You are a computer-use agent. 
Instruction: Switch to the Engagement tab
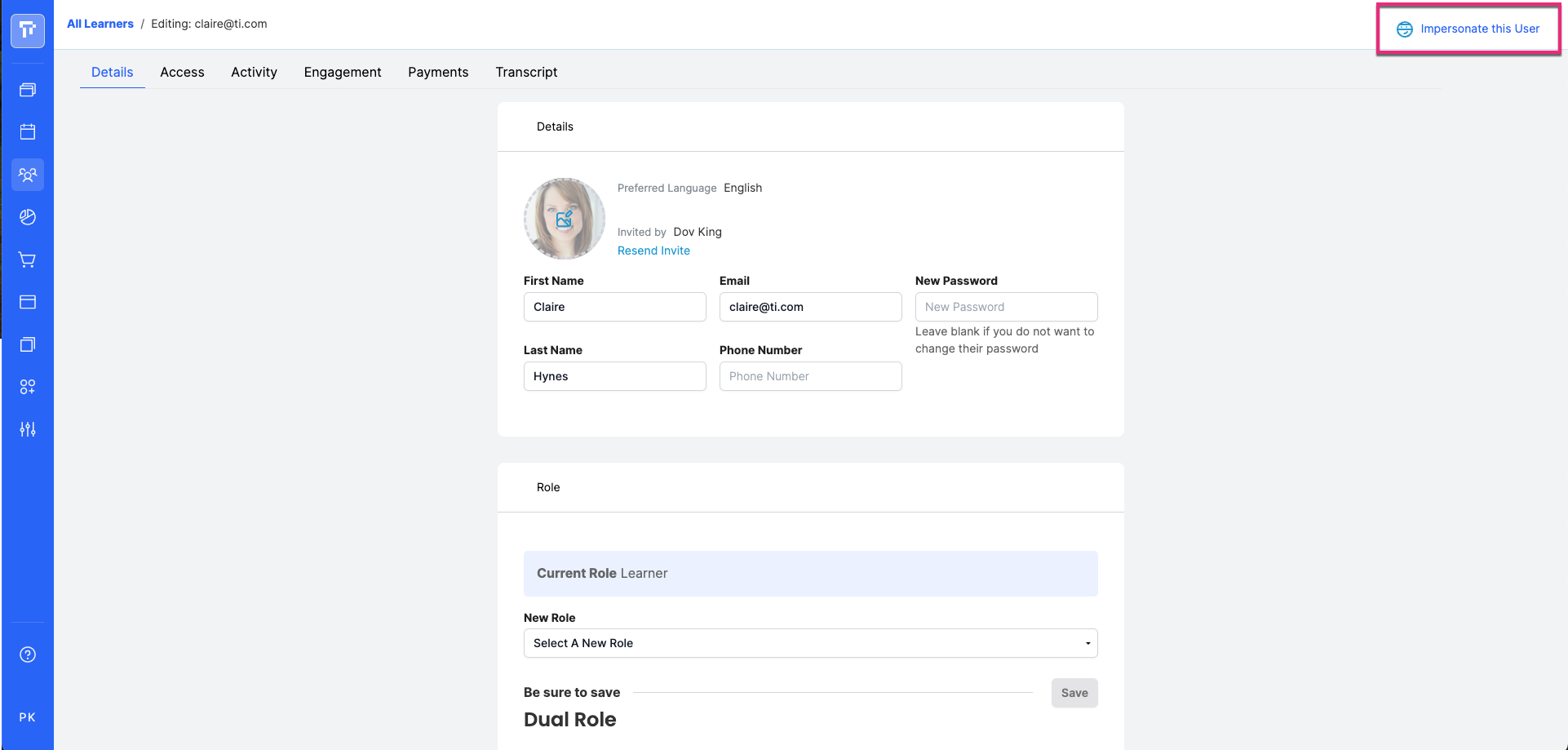click(343, 72)
